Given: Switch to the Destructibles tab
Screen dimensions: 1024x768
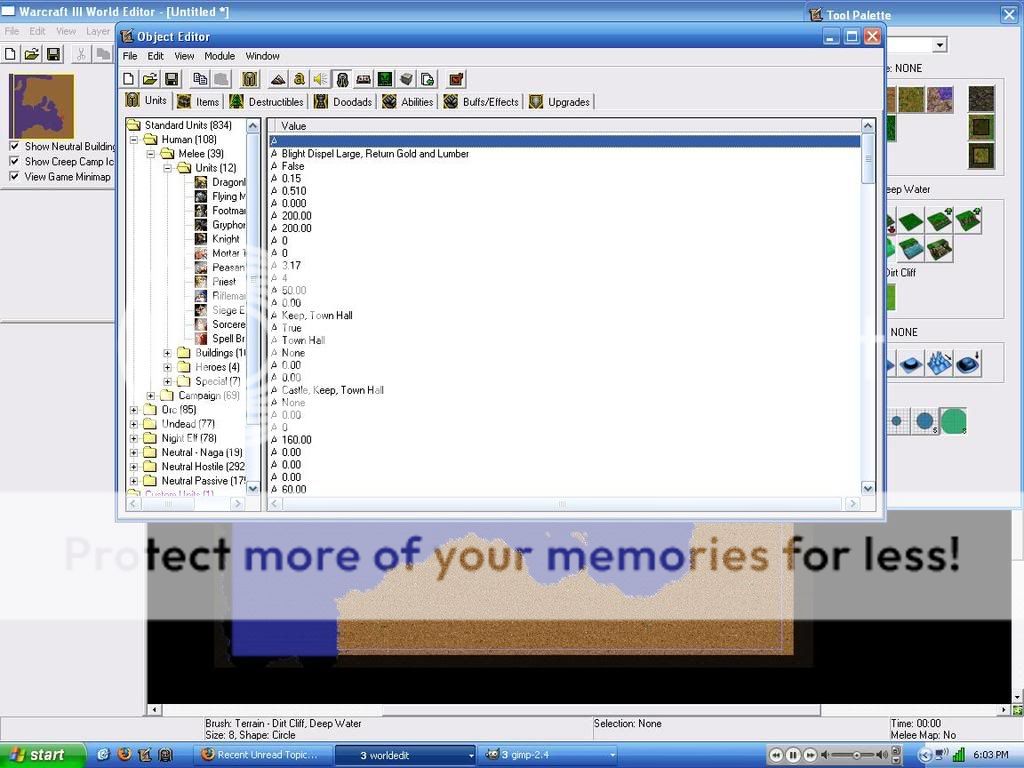Looking at the screenshot, I should point(267,102).
